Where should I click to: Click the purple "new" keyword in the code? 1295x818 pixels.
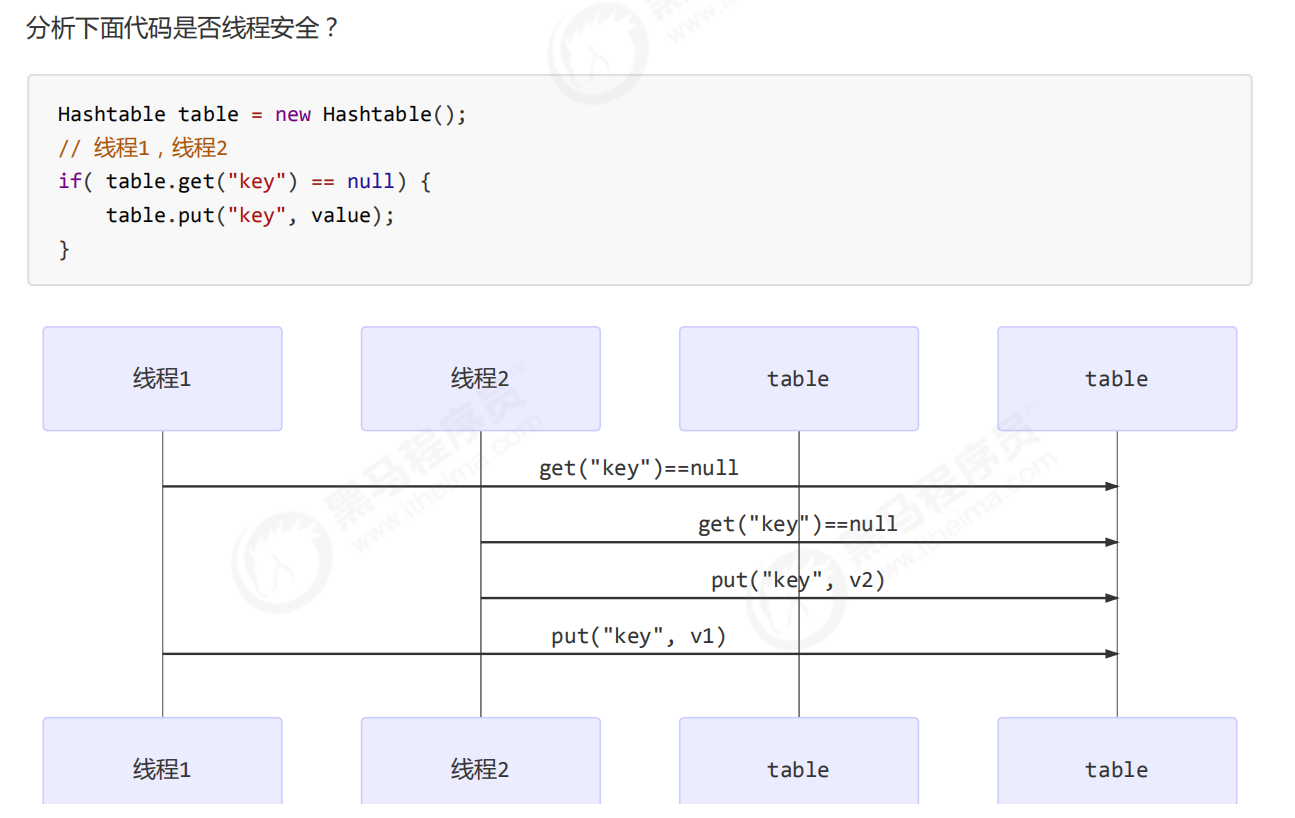click(293, 114)
